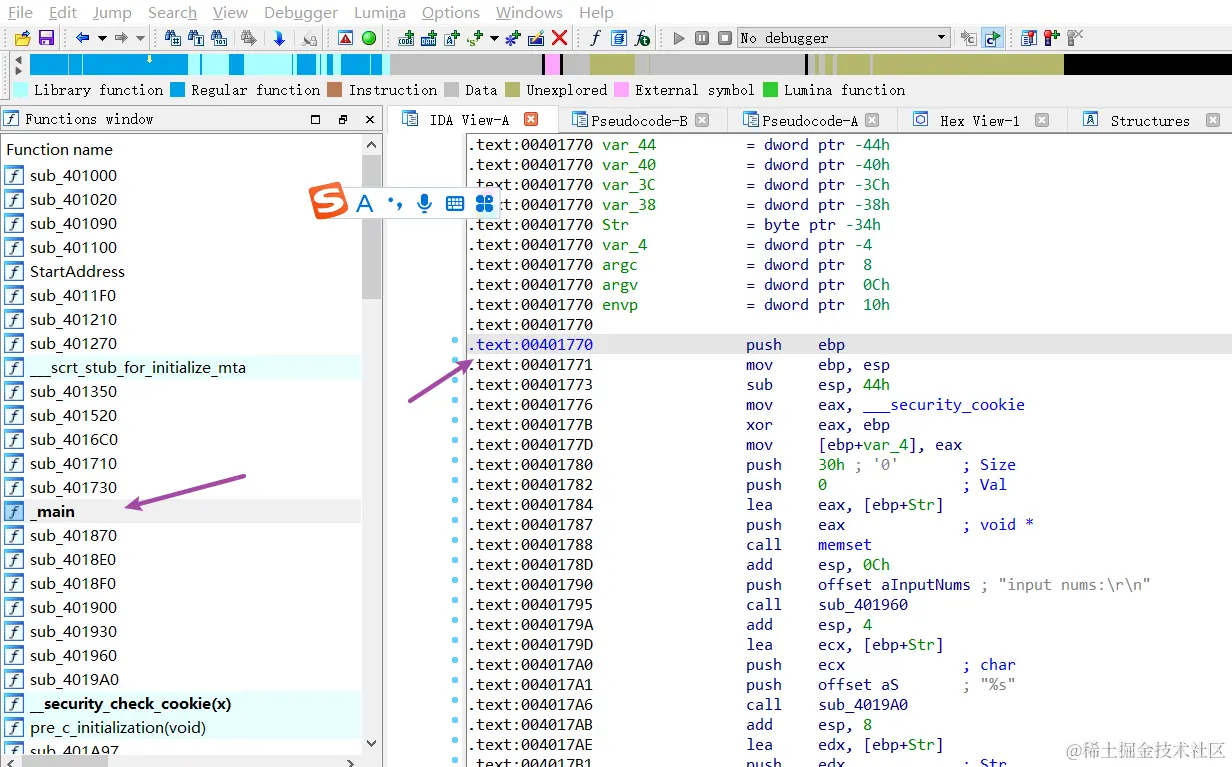Viewport: 1232px width, 767px height.
Task: Click the Open file toolbar icon
Action: click(x=22, y=38)
